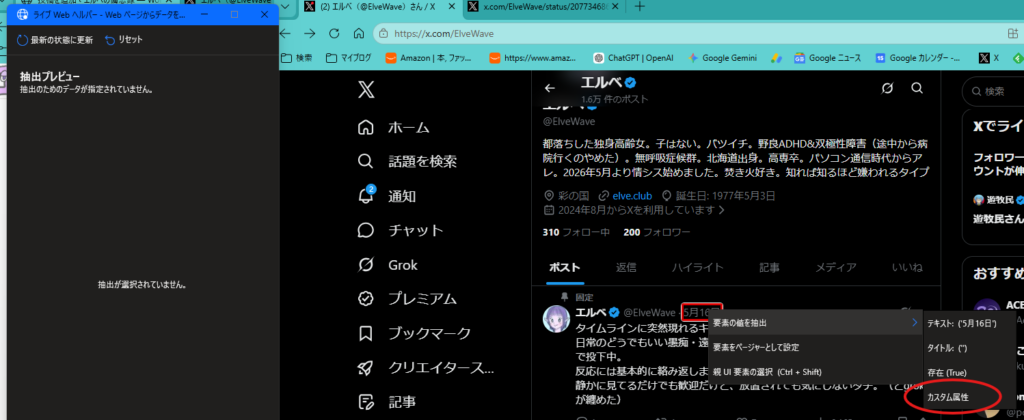Open 話題を検索 search page
Image resolution: width=1024 pixels, height=420 pixels.
408,161
